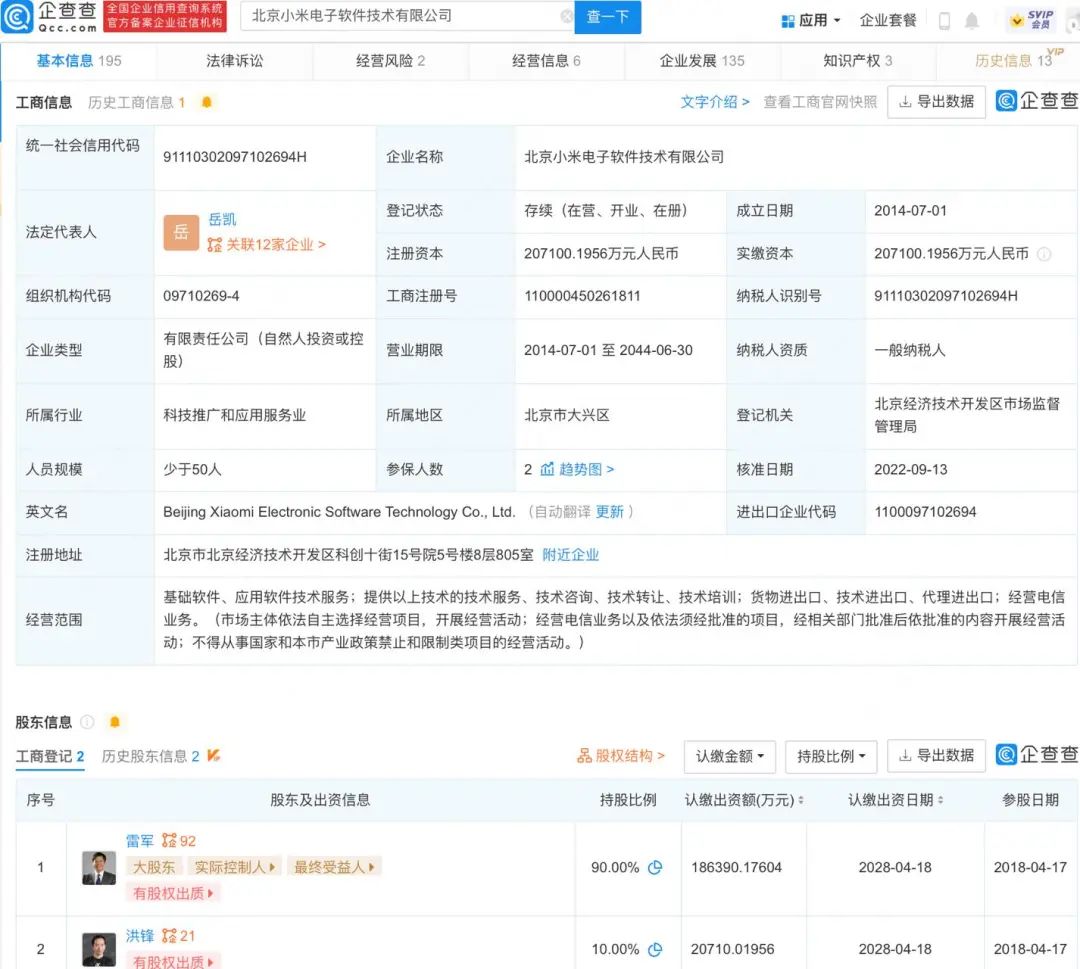Click 雷军's profile photo thumbnail
The width and height of the screenshot is (1080, 969).
98,868
